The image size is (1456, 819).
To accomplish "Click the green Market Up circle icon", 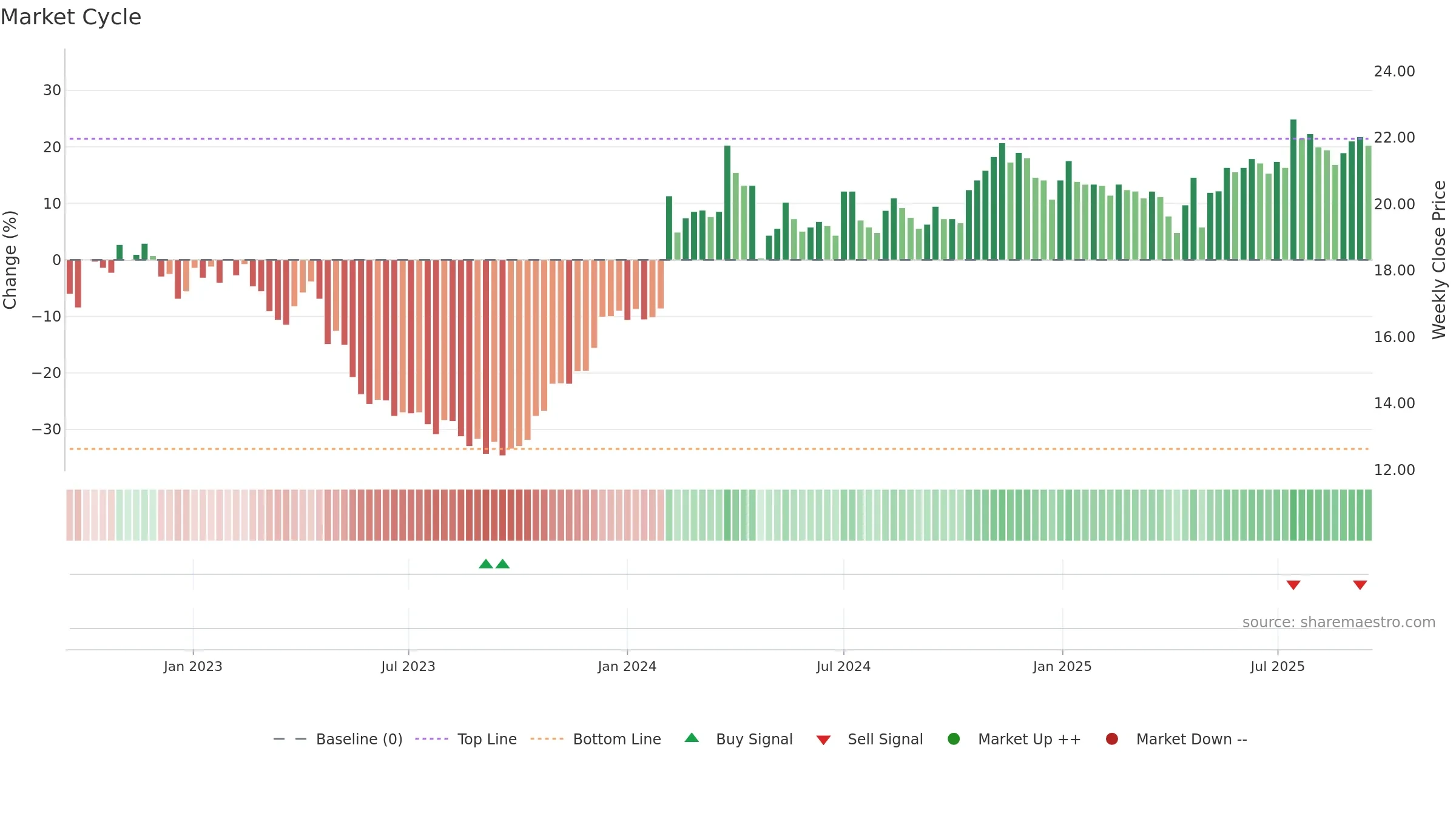I will coord(954,739).
